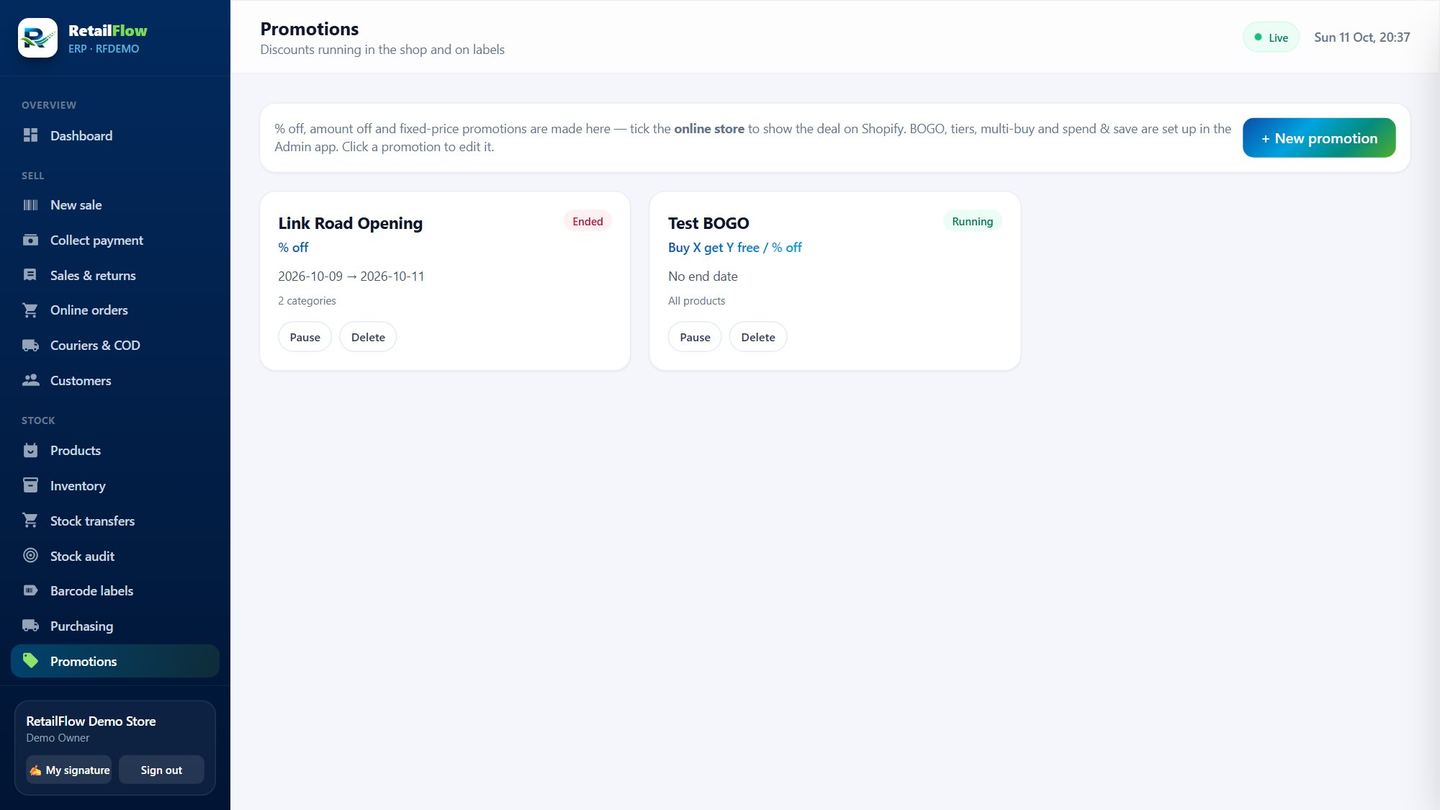Open Dashboard grid icon in sidebar

(x=30, y=136)
